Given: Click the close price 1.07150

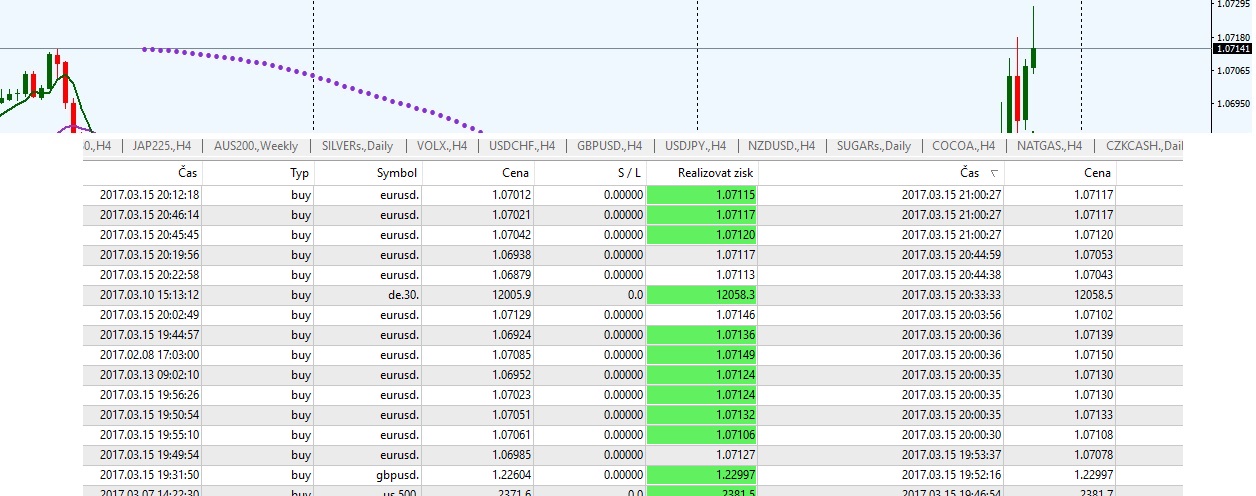Looking at the screenshot, I should [1092, 355].
